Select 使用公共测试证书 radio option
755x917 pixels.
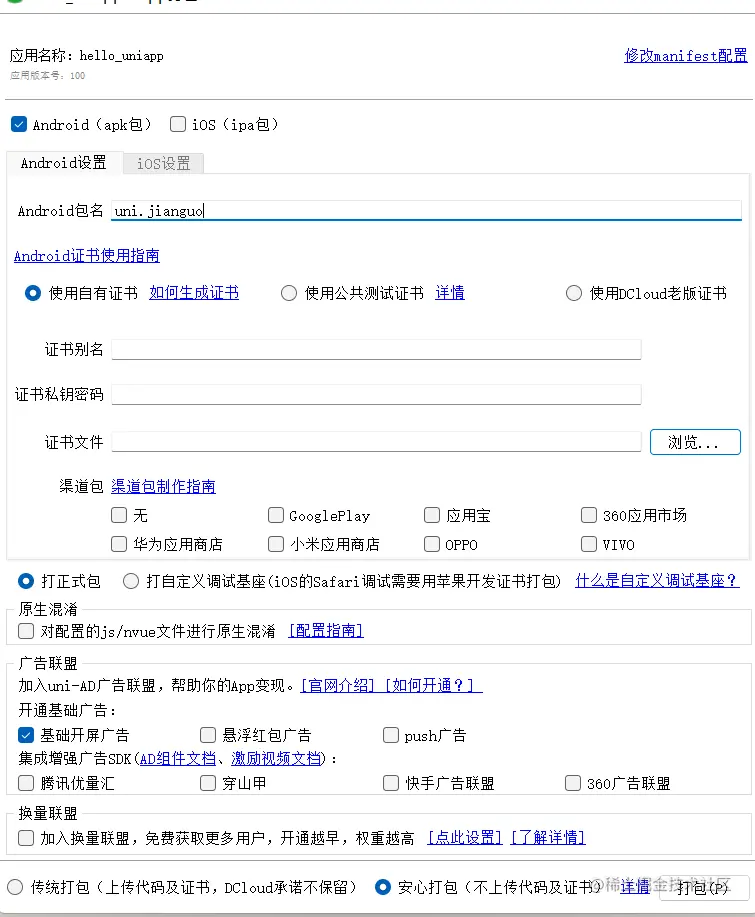coord(289,293)
